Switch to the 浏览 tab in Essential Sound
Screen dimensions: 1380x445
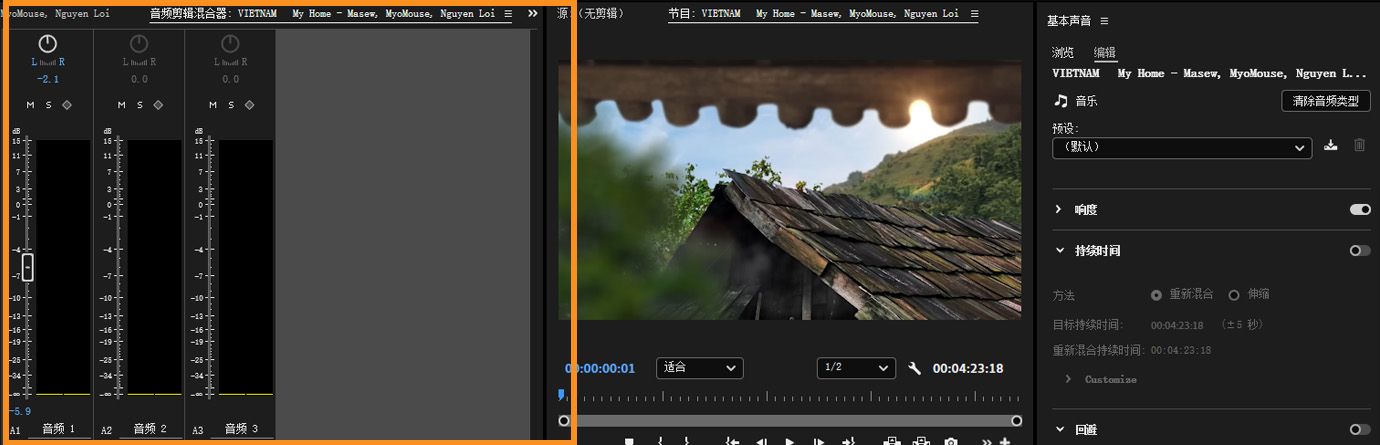coord(1063,52)
